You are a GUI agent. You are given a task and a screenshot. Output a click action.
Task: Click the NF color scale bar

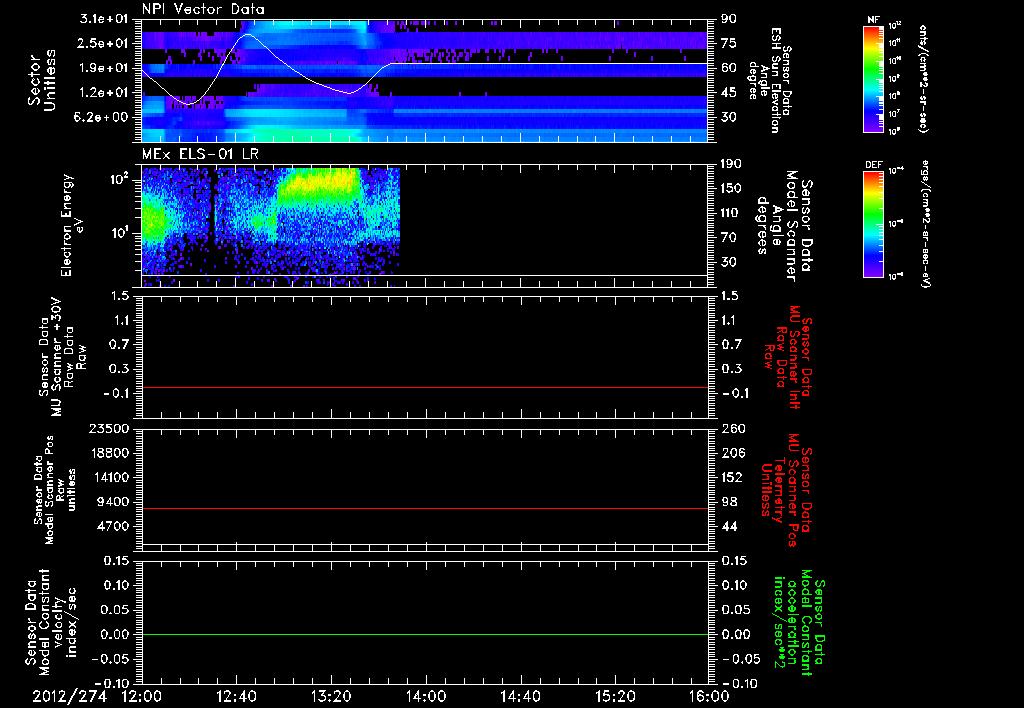pos(874,79)
